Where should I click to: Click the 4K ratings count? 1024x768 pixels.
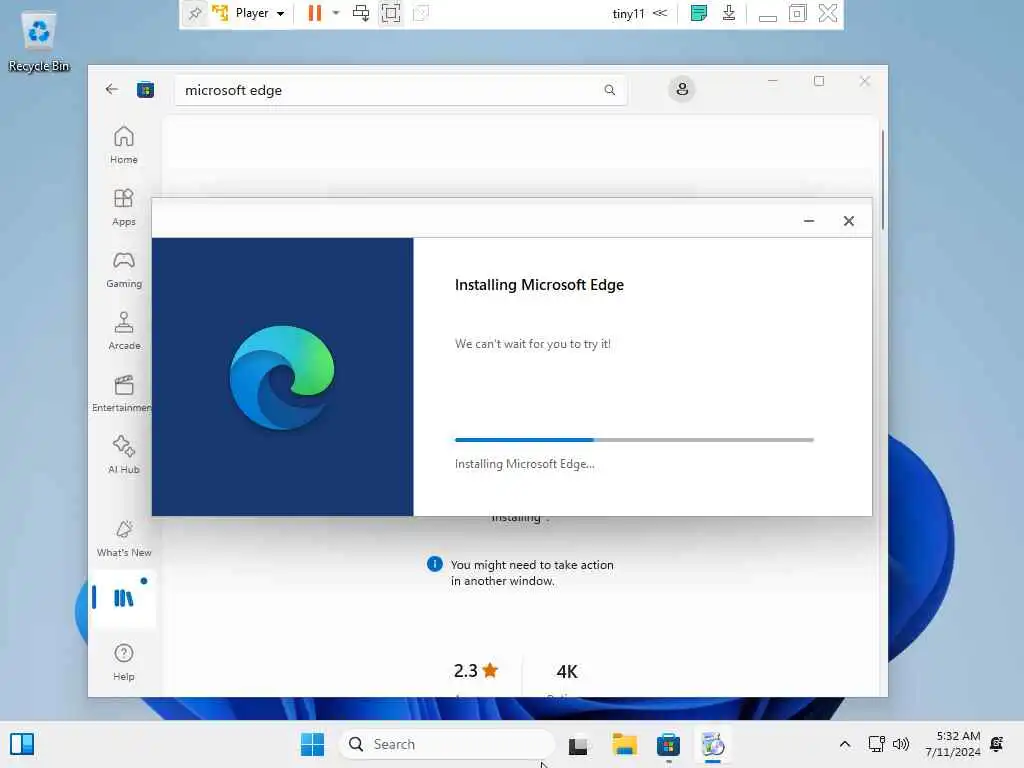pyautogui.click(x=567, y=671)
